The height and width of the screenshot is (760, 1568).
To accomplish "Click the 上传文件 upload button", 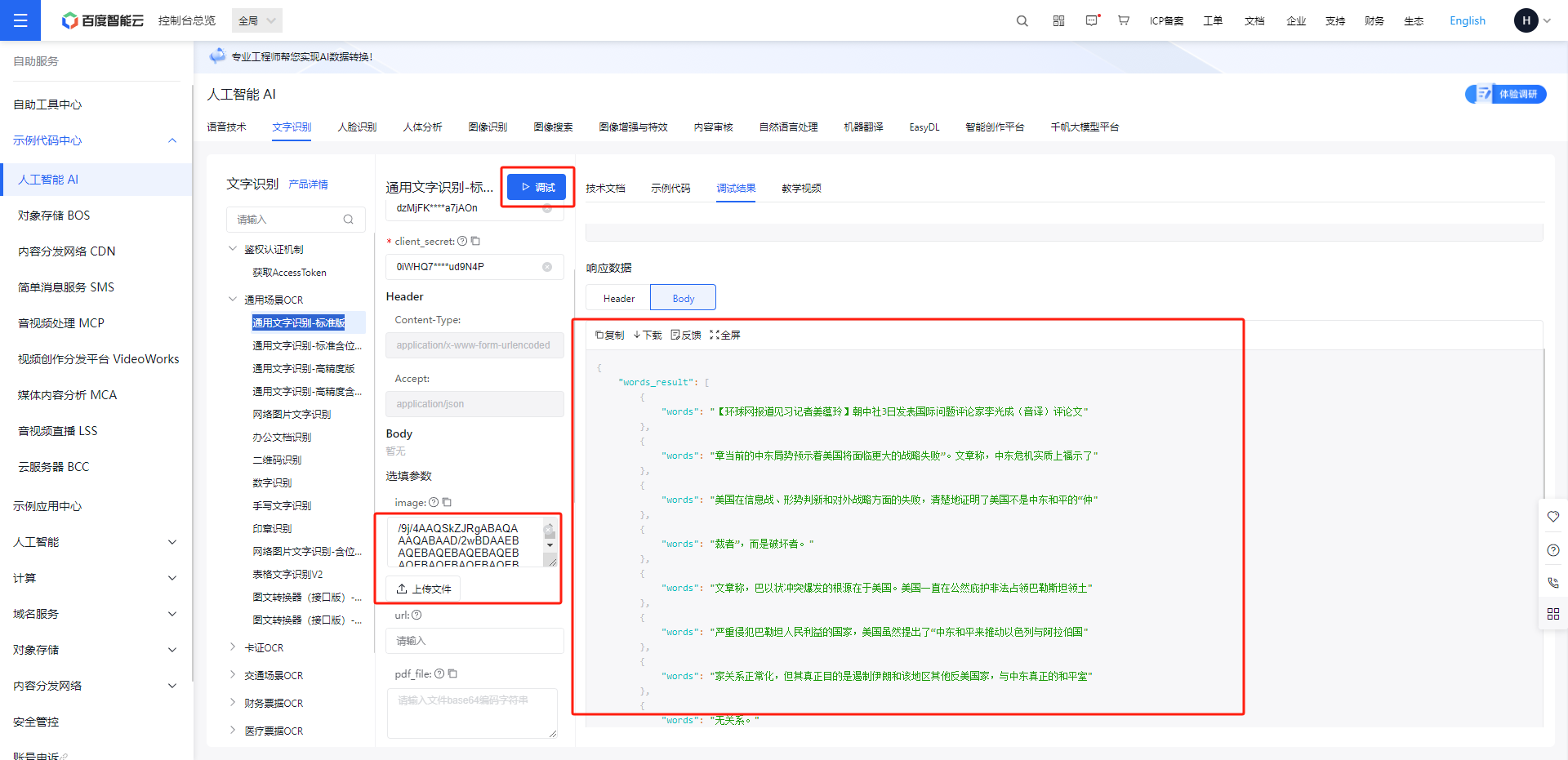I will pos(423,589).
